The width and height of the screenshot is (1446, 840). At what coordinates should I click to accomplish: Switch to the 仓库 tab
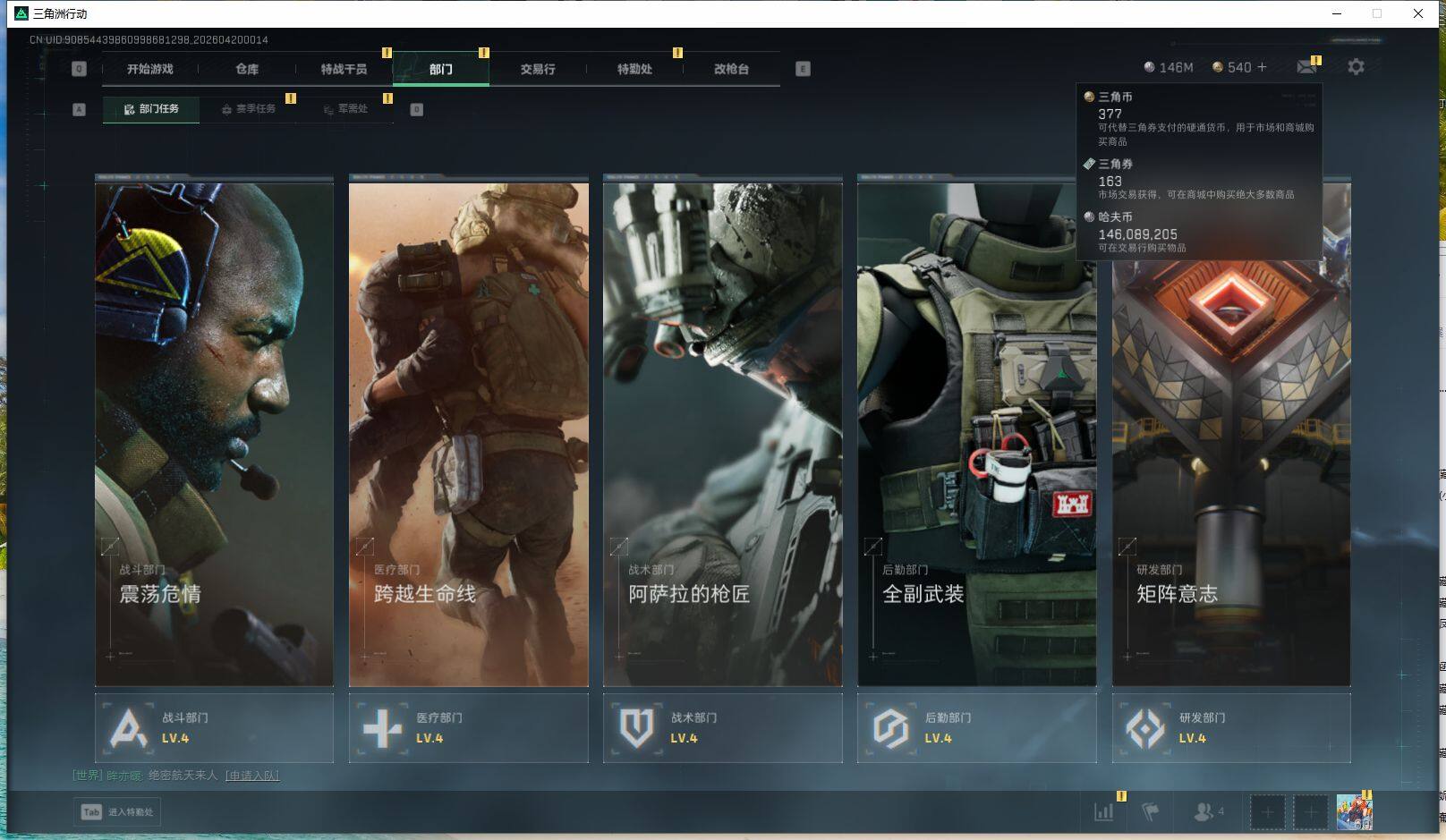247,69
